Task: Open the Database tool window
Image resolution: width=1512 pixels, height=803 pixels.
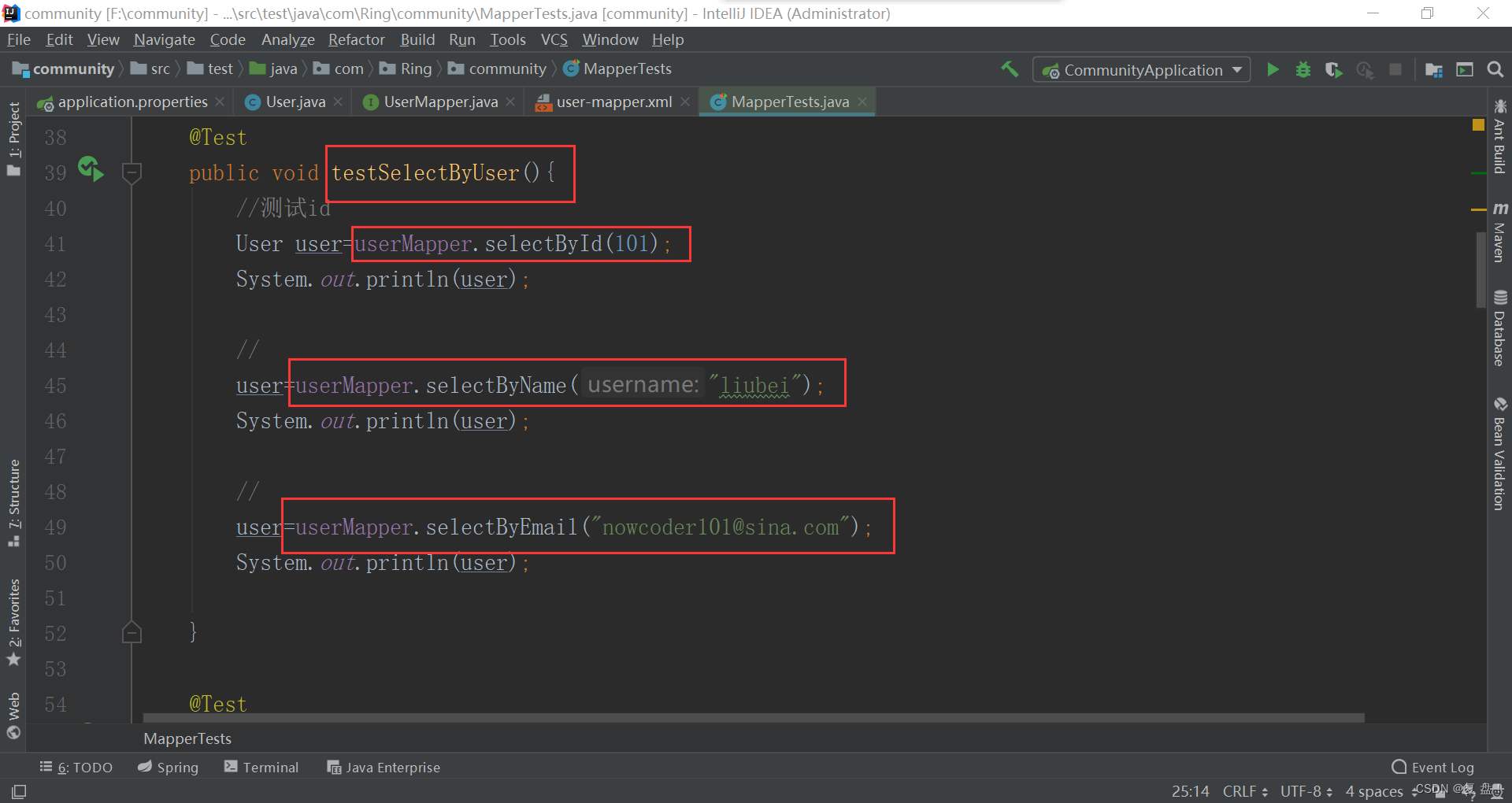Action: click(x=1500, y=327)
